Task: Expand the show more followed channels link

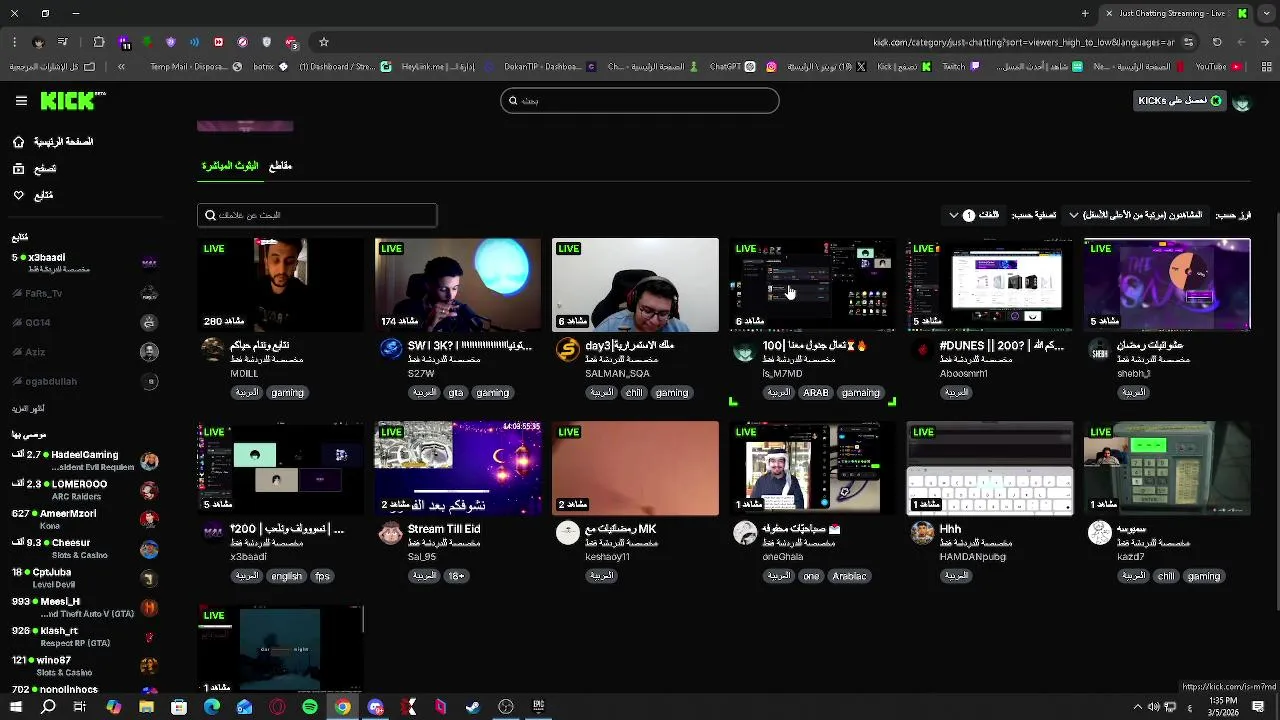Action: click(28, 409)
